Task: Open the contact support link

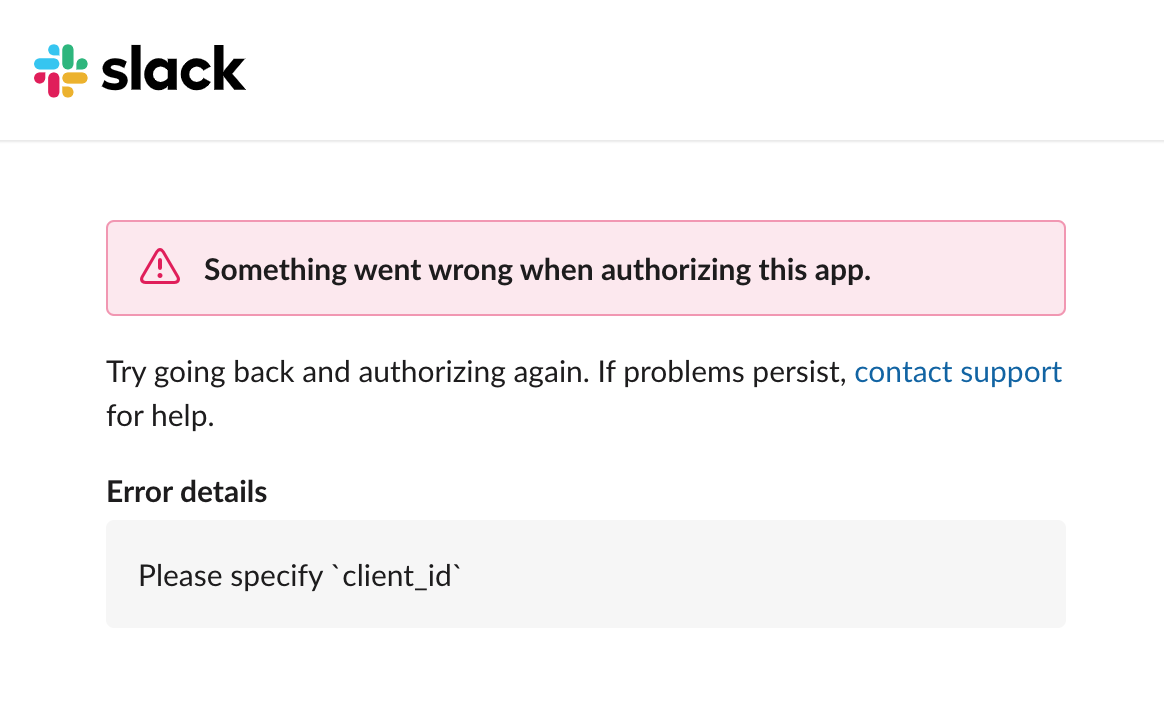Action: 957,371
